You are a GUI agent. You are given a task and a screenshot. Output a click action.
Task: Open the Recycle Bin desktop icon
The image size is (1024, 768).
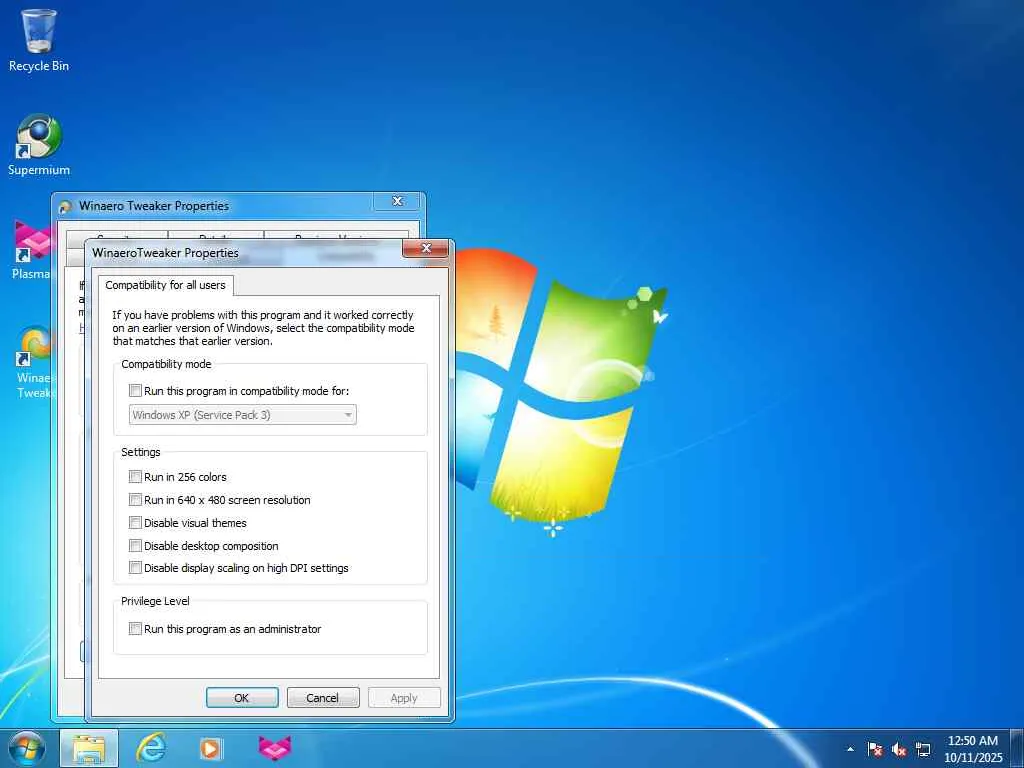(x=39, y=40)
